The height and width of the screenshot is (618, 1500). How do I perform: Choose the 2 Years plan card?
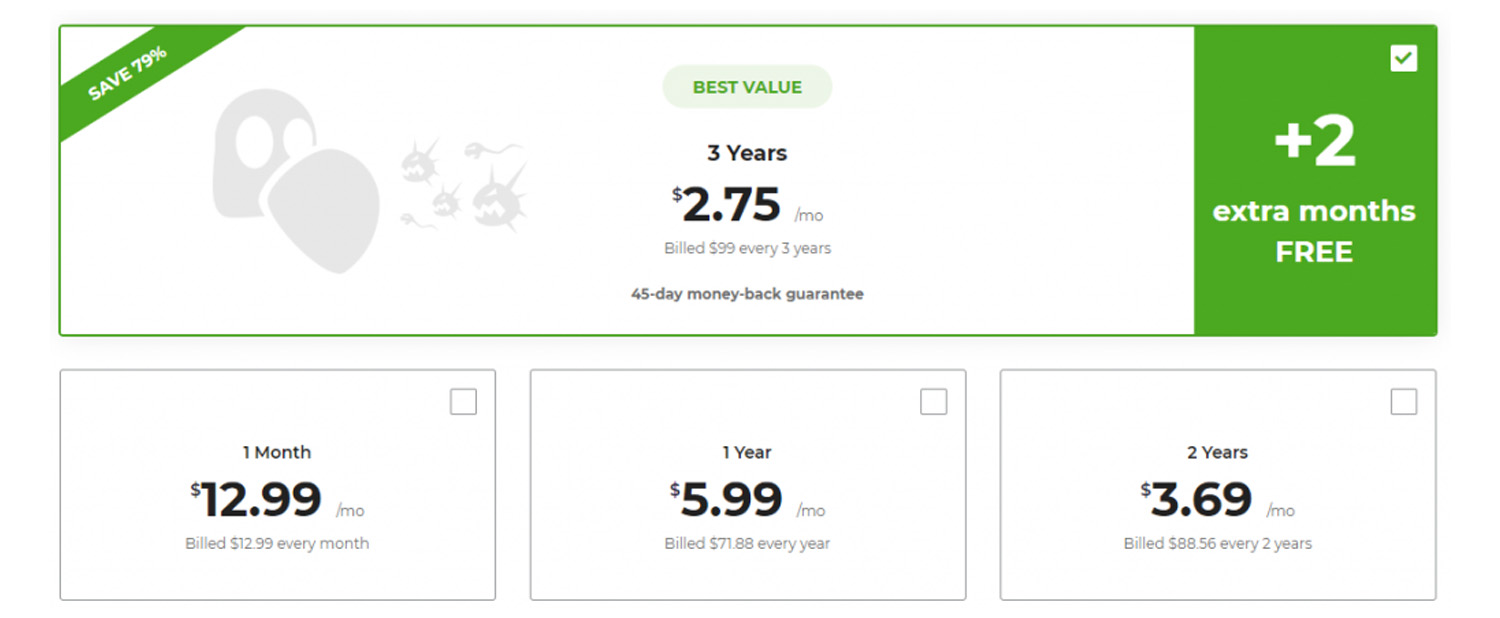(x=1218, y=485)
